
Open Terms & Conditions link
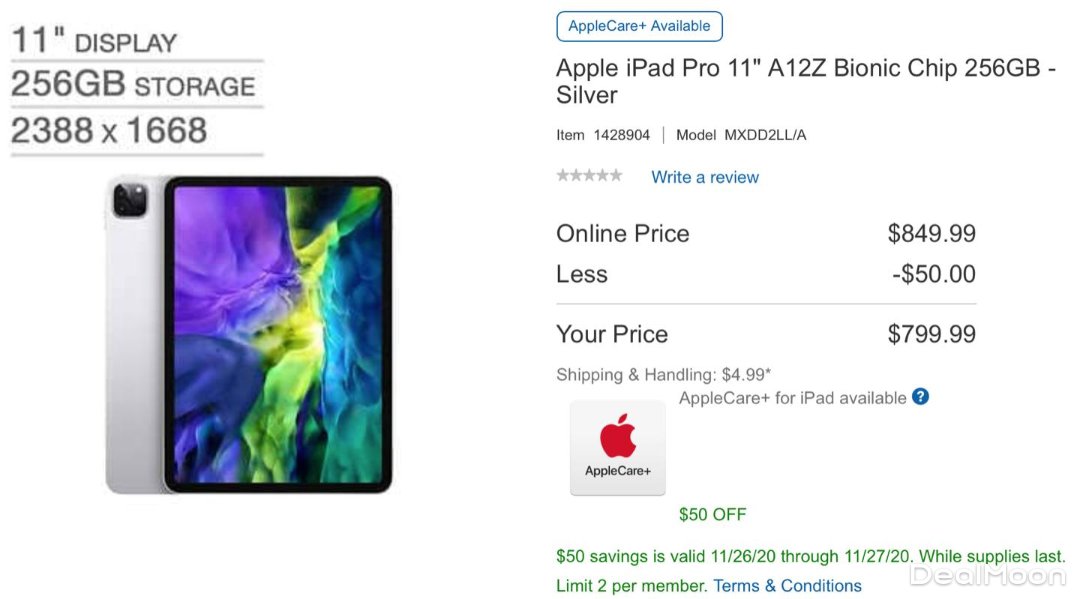pyautogui.click(x=787, y=586)
